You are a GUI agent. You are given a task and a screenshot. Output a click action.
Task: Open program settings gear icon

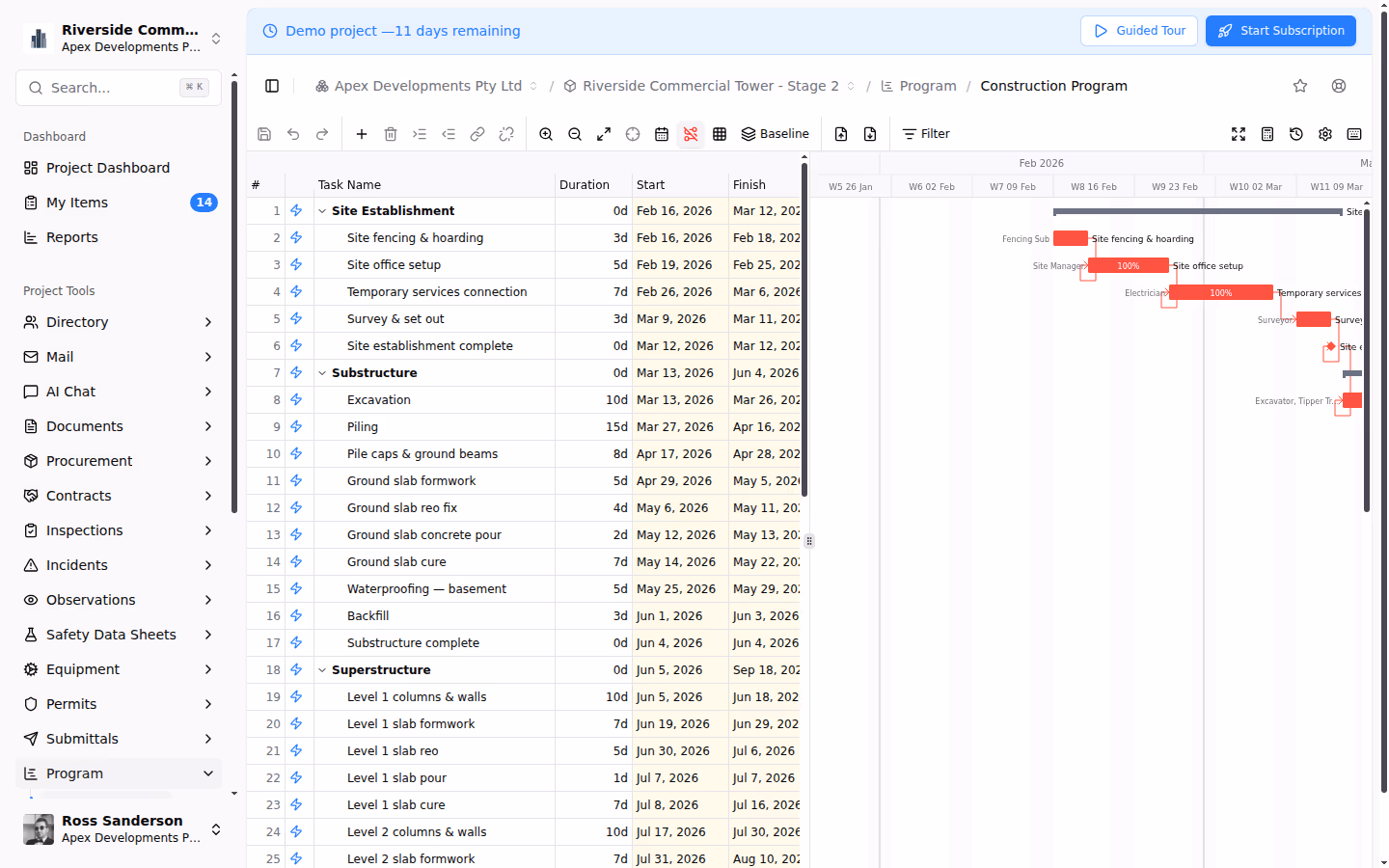(x=1325, y=134)
